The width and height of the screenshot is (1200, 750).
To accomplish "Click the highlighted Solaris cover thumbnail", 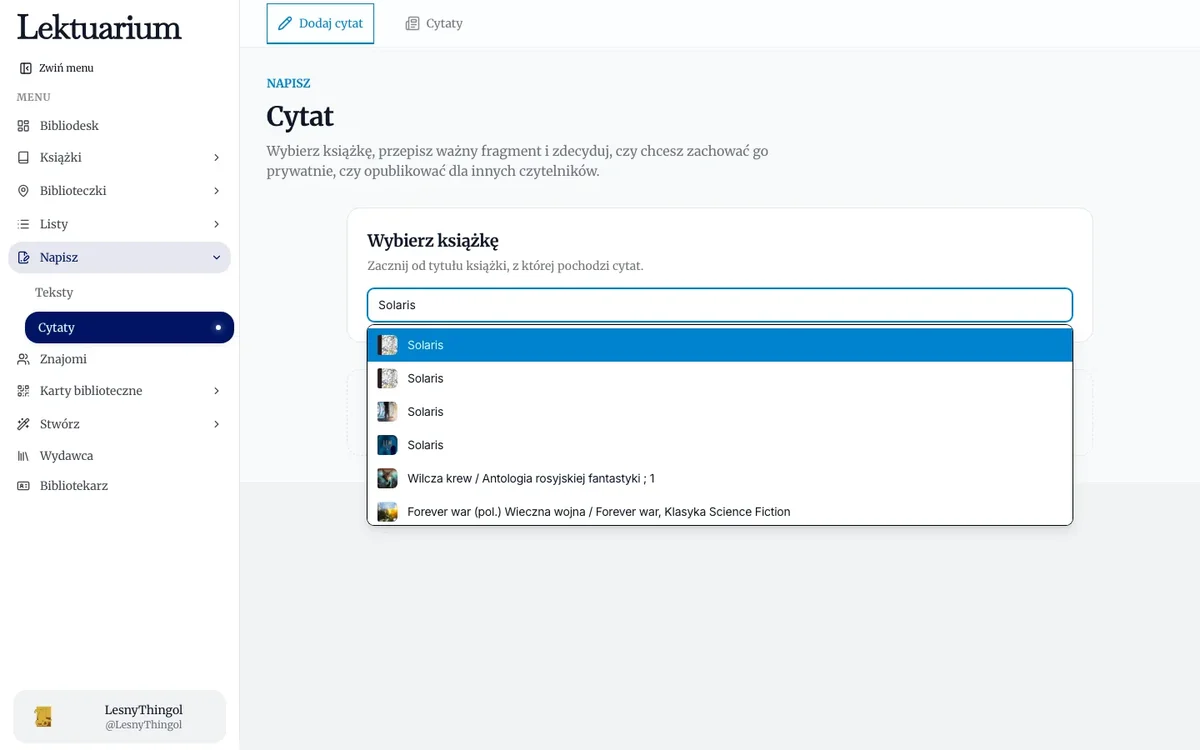I will point(387,345).
